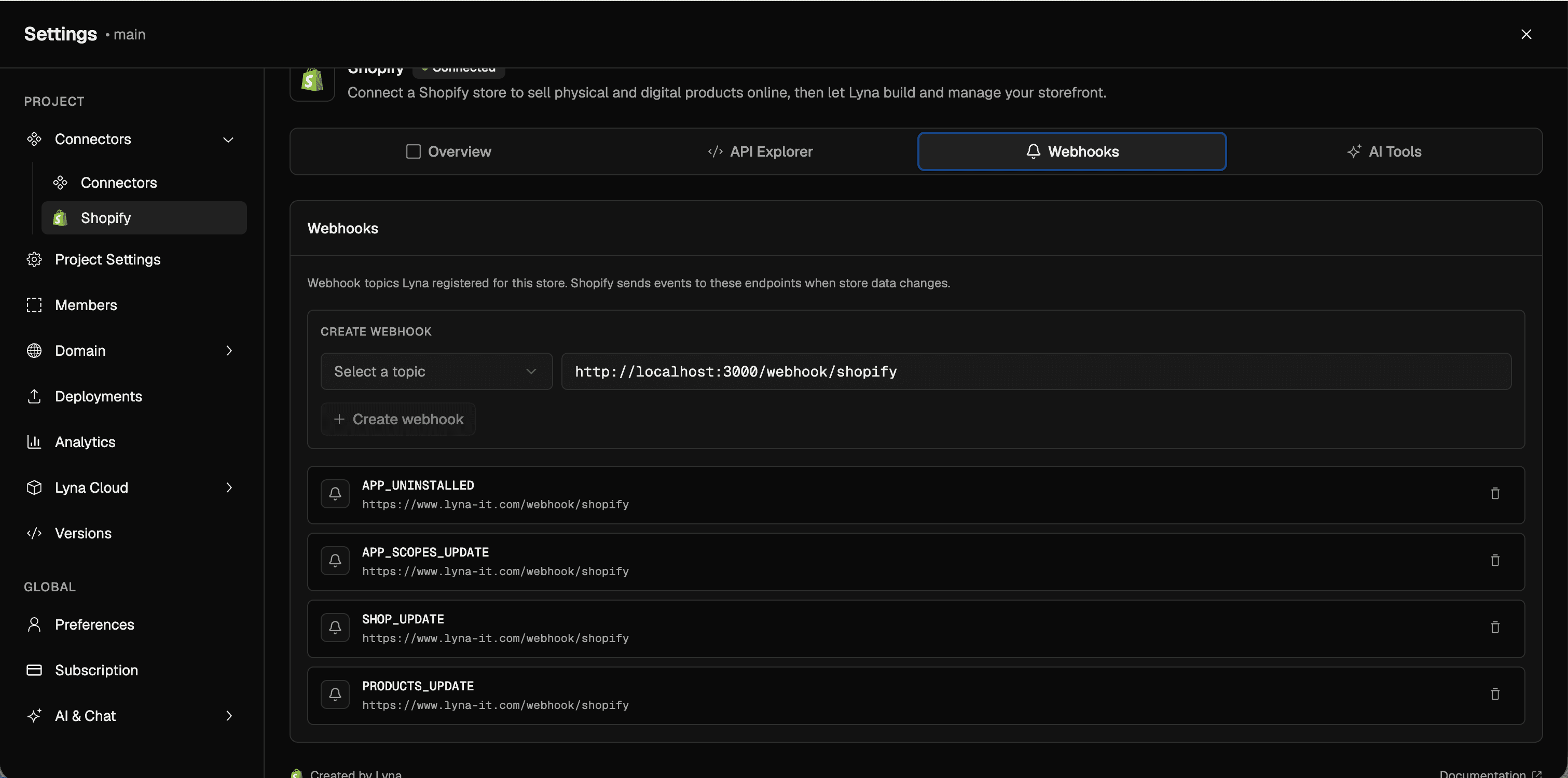This screenshot has width=1568, height=778.
Task: Click the Create webhook button
Action: pyautogui.click(x=398, y=419)
